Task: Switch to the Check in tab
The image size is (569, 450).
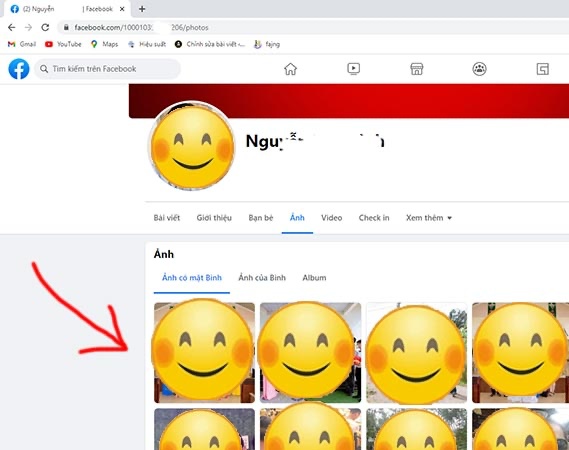Action: pos(374,218)
